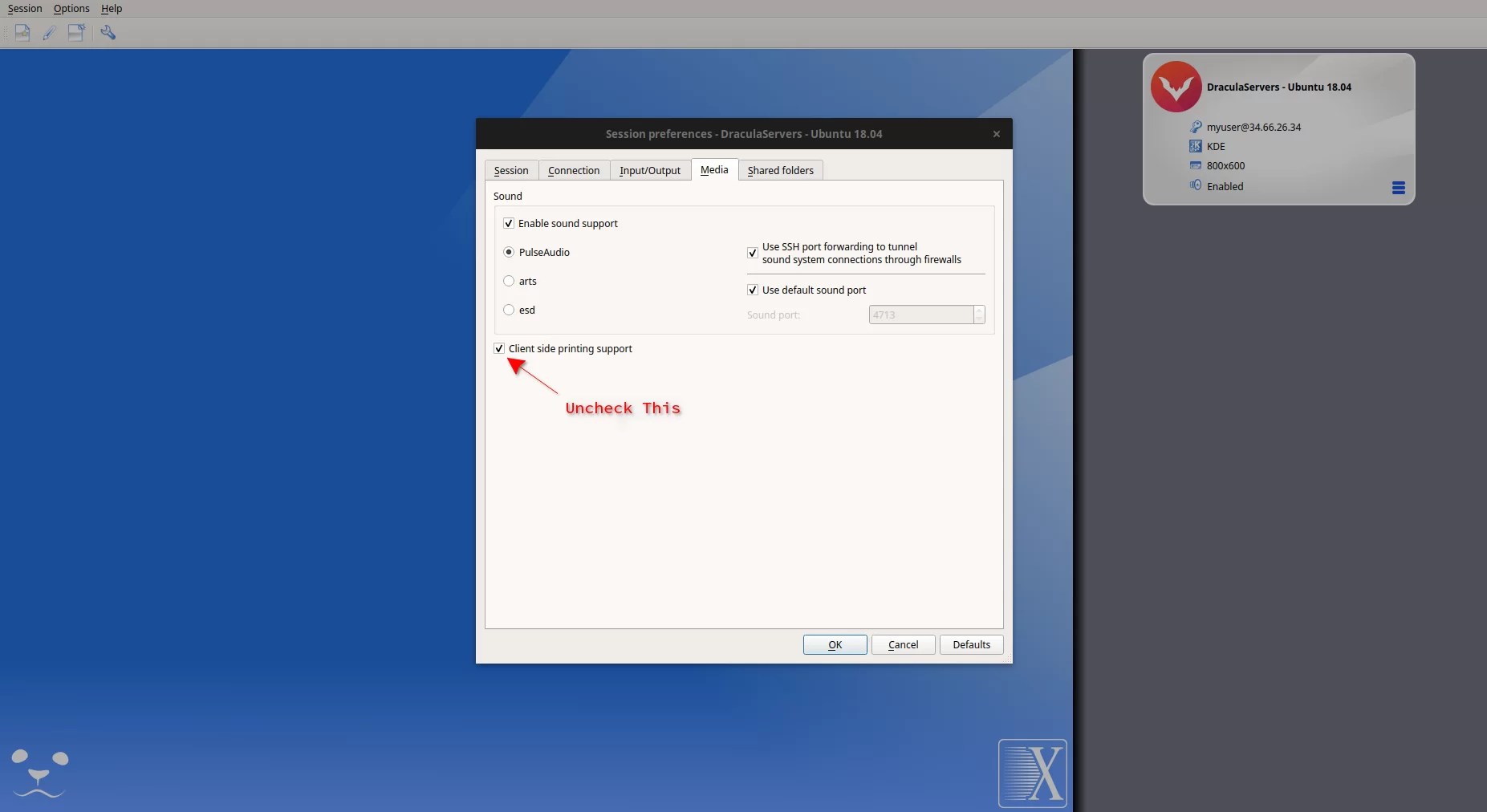Viewport: 1487px width, 812px height.
Task: Click the Sound port stepper arrows
Action: (978, 314)
